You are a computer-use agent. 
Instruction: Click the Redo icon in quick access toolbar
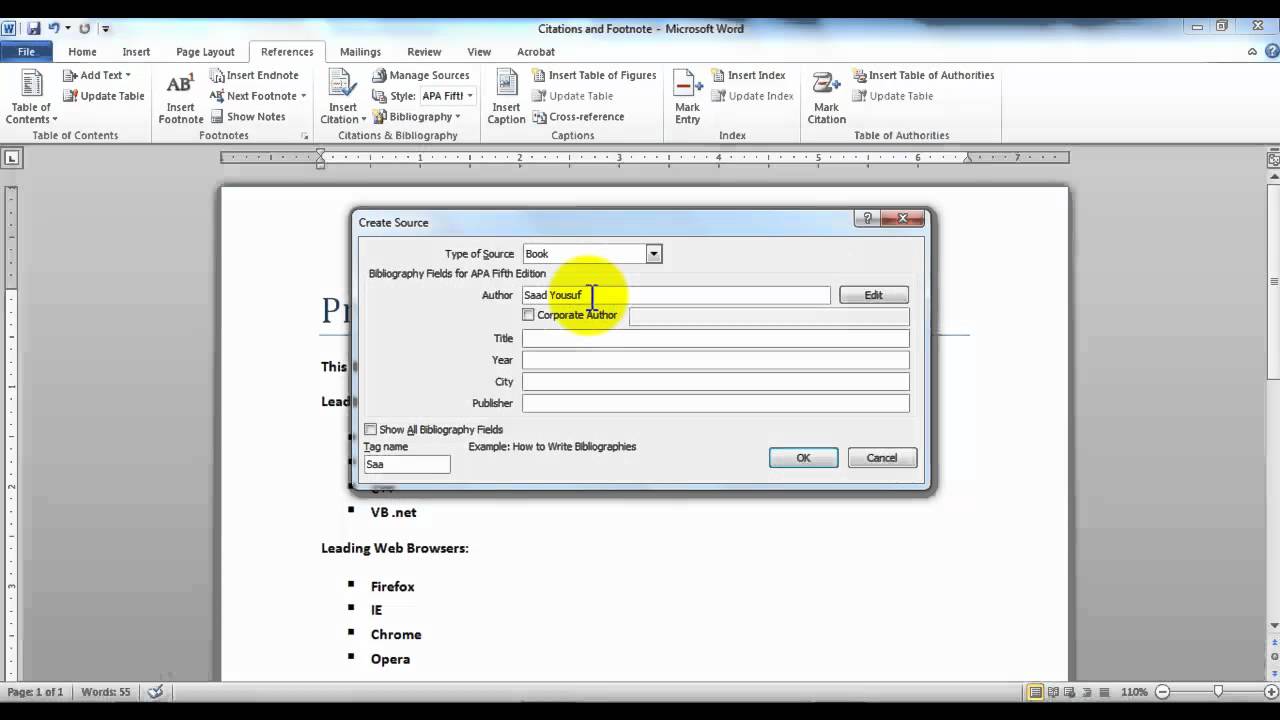(84, 29)
